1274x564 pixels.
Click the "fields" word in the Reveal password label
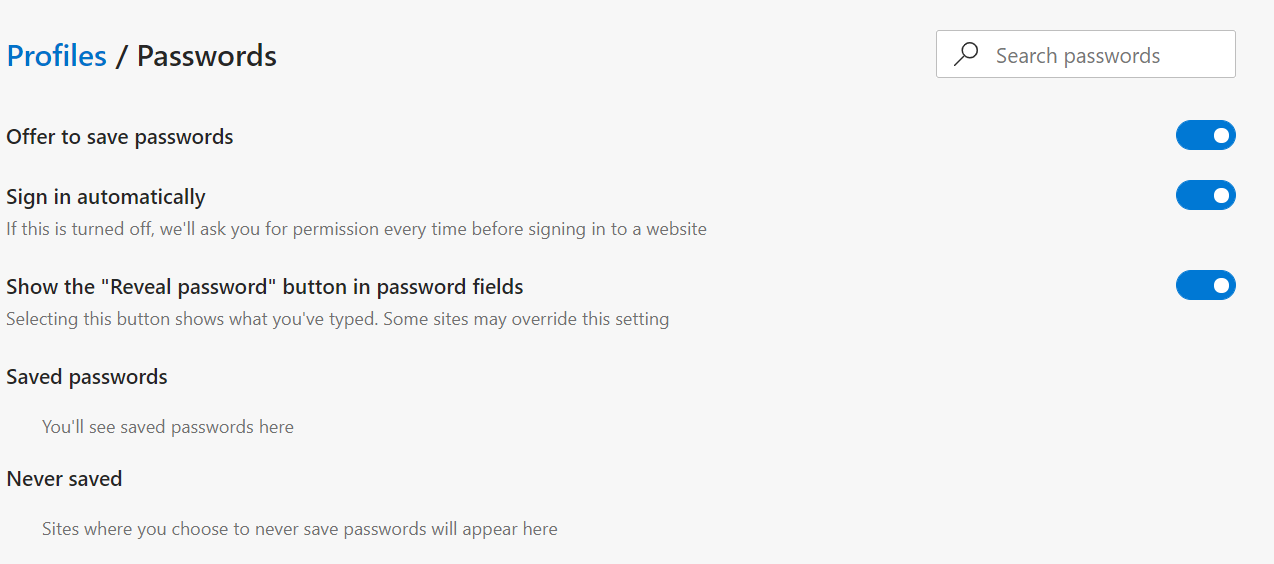[497, 287]
